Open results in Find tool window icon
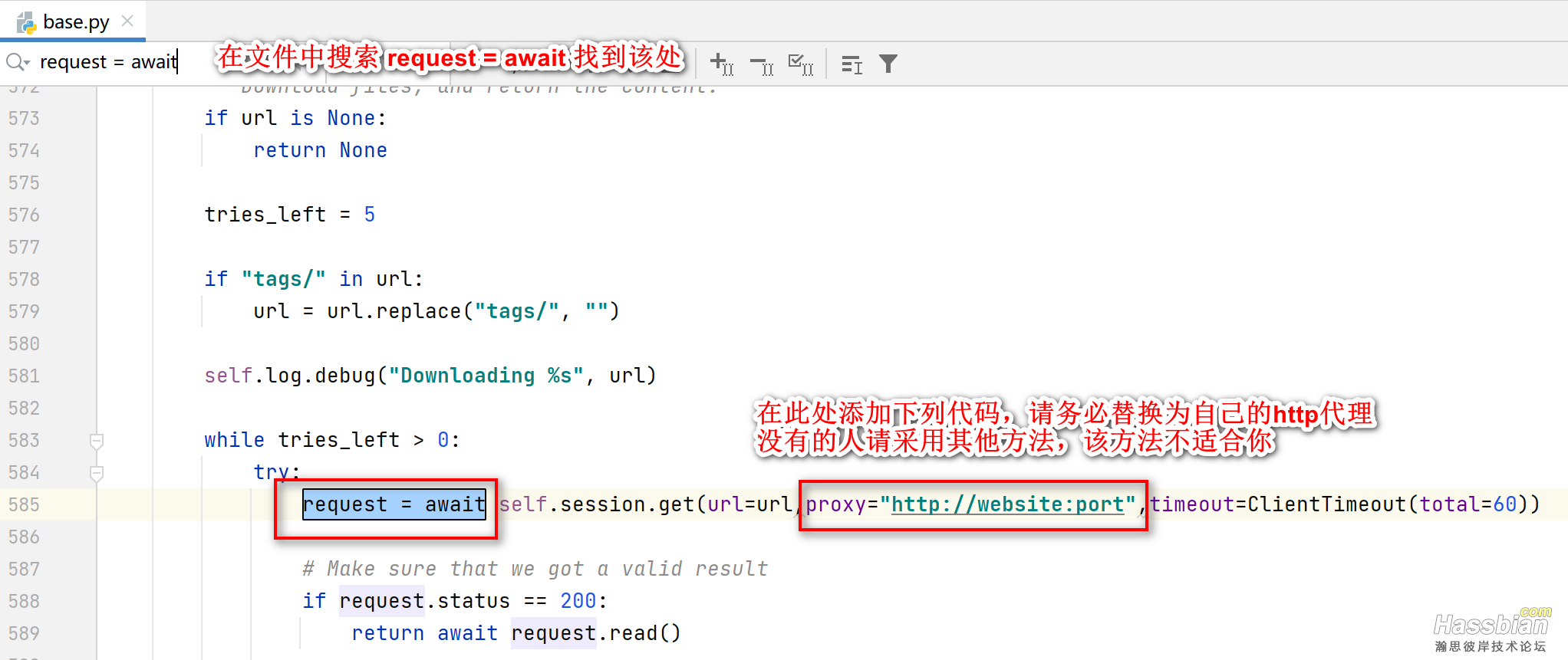 pos(852,64)
